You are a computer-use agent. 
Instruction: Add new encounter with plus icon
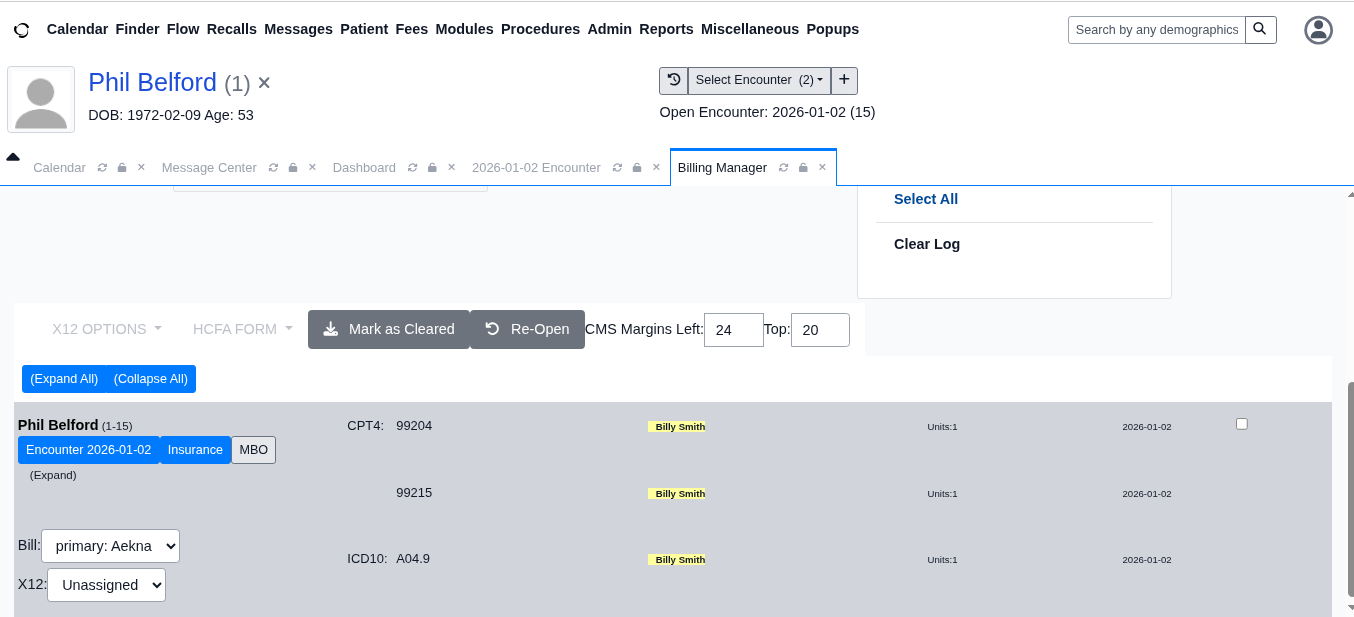click(844, 80)
